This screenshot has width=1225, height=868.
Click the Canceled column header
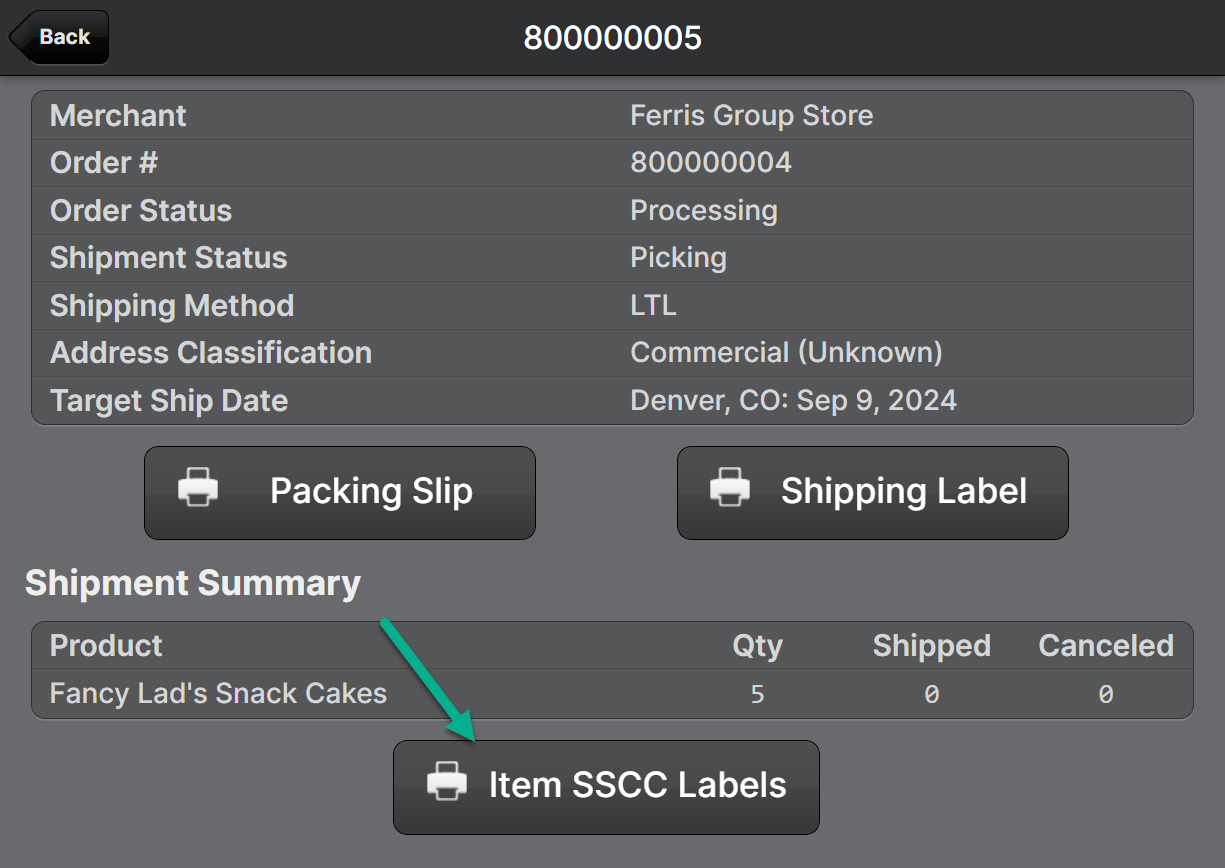point(1105,646)
